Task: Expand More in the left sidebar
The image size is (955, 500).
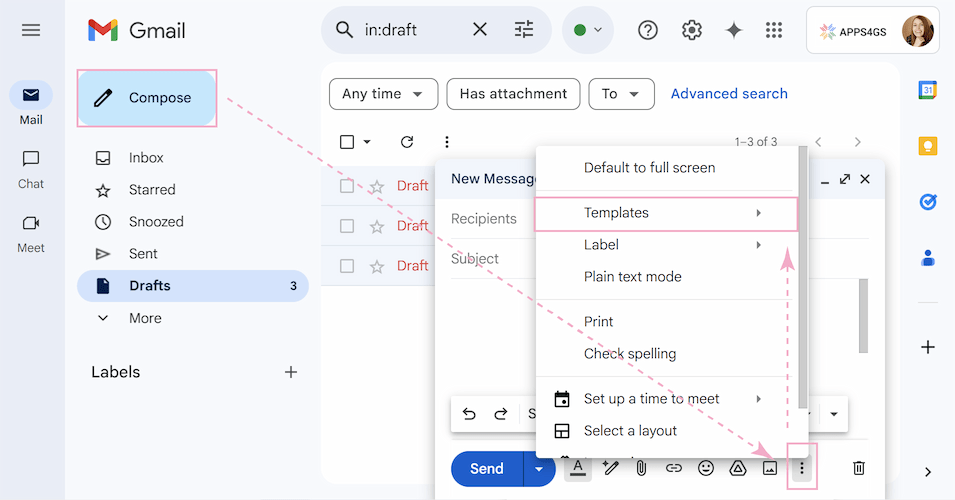Action: point(145,318)
